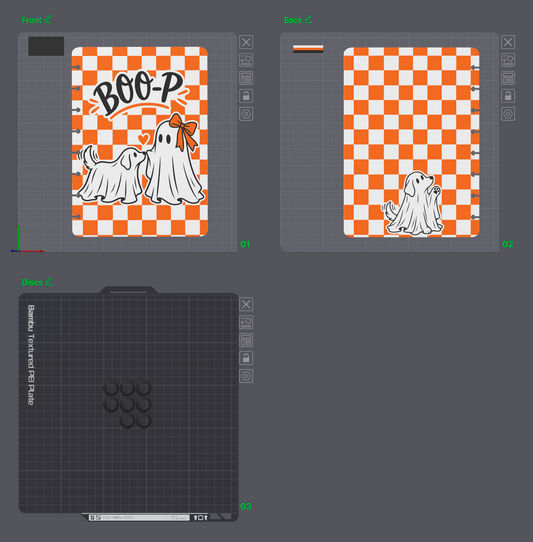Arrange objects on the Discs plate
Viewport: 533px width, 542px height.
pyautogui.click(x=246, y=340)
